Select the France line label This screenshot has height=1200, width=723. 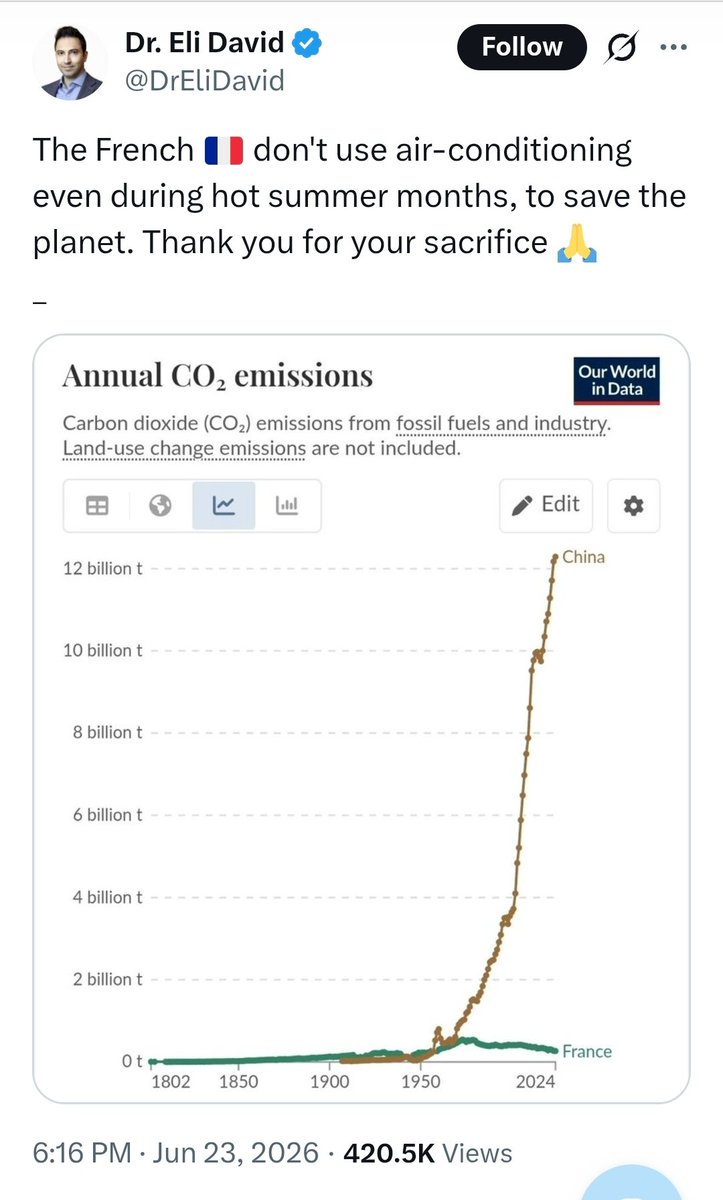[x=587, y=1051]
